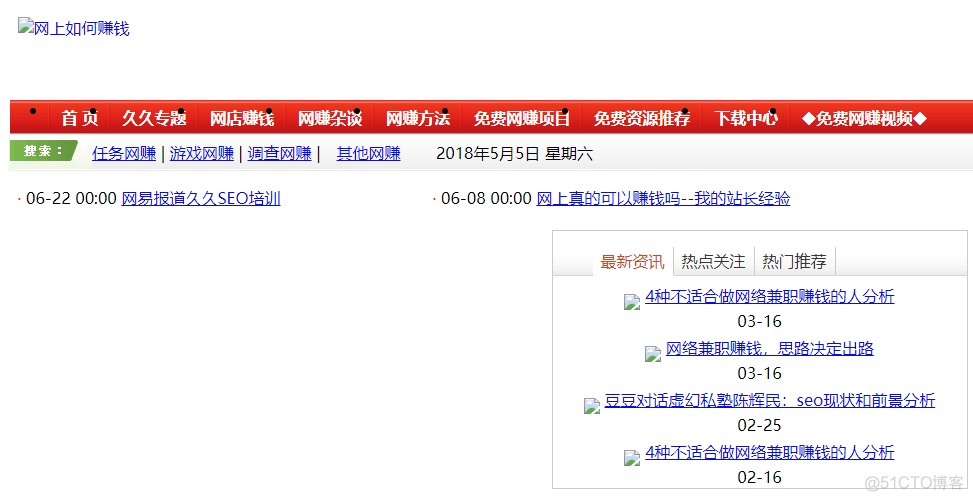Image resolution: width=973 pixels, height=501 pixels.
Task: Open the ◆免费网赚视频◆ navigation item
Action: 864,118
